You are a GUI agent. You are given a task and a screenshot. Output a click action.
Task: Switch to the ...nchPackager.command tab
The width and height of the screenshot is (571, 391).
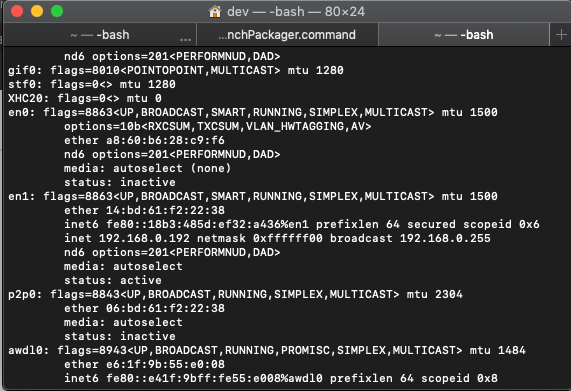click(x=287, y=35)
